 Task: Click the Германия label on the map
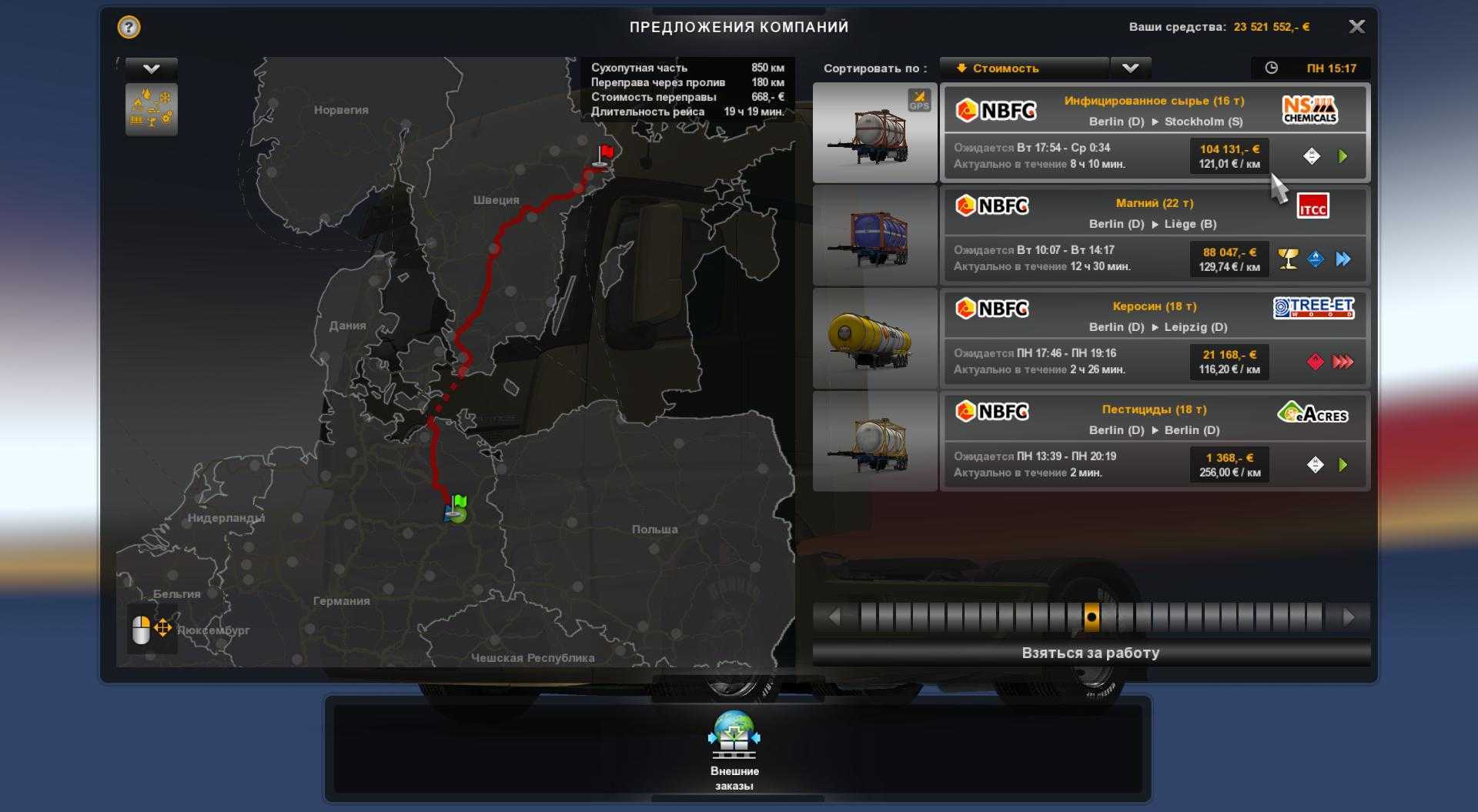[x=341, y=601]
